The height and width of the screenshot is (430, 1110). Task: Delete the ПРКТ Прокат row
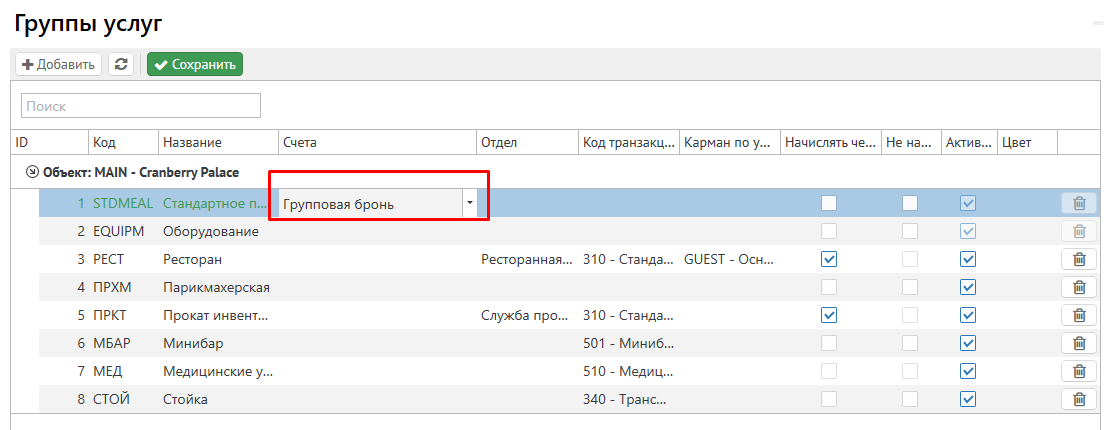coord(1079,315)
